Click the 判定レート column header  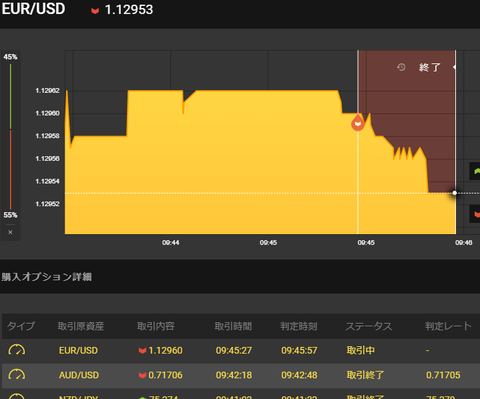448,326
